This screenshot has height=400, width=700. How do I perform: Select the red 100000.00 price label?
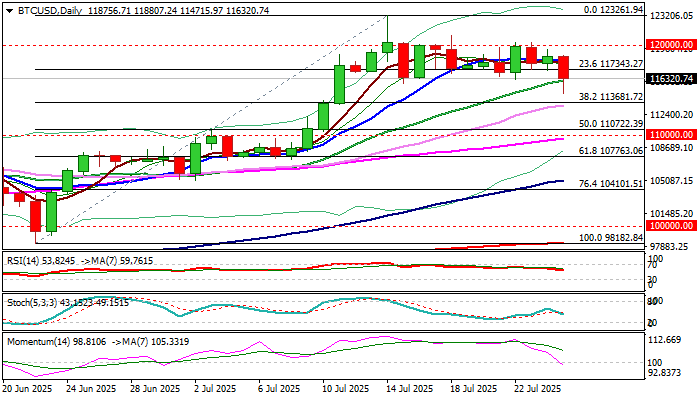click(671, 226)
